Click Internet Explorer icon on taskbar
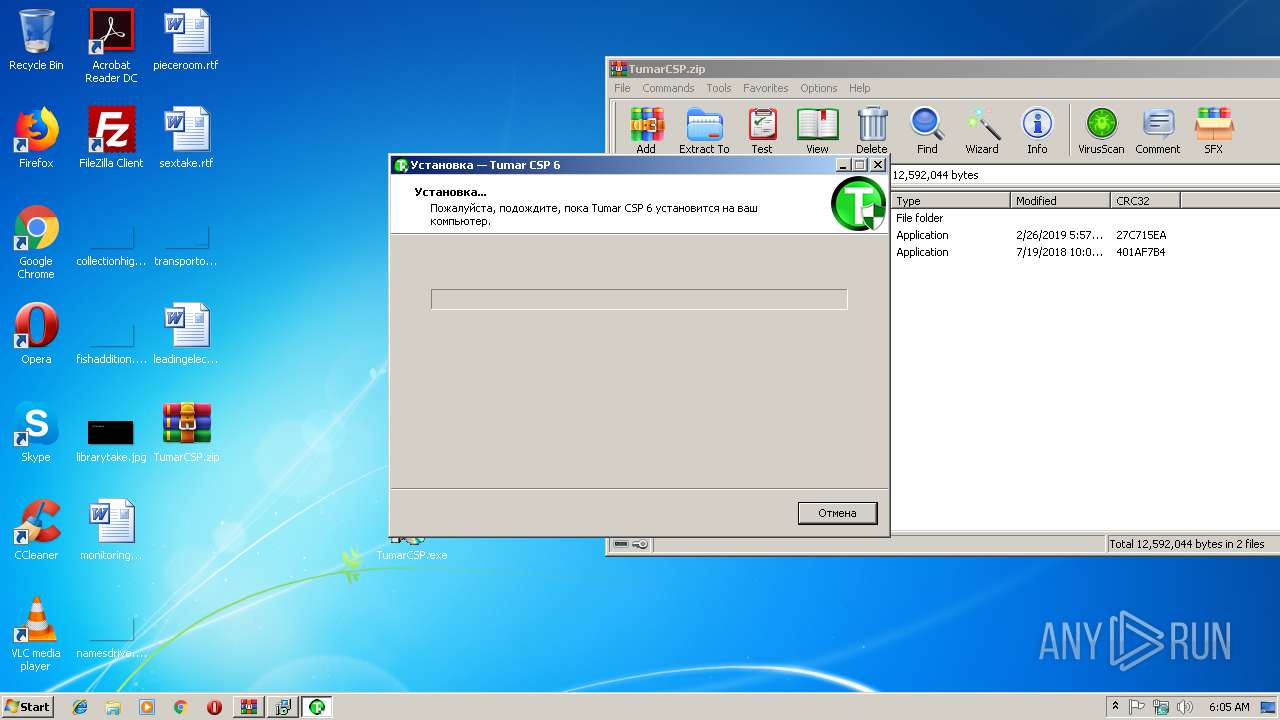This screenshot has height=720, width=1280. (x=80, y=707)
